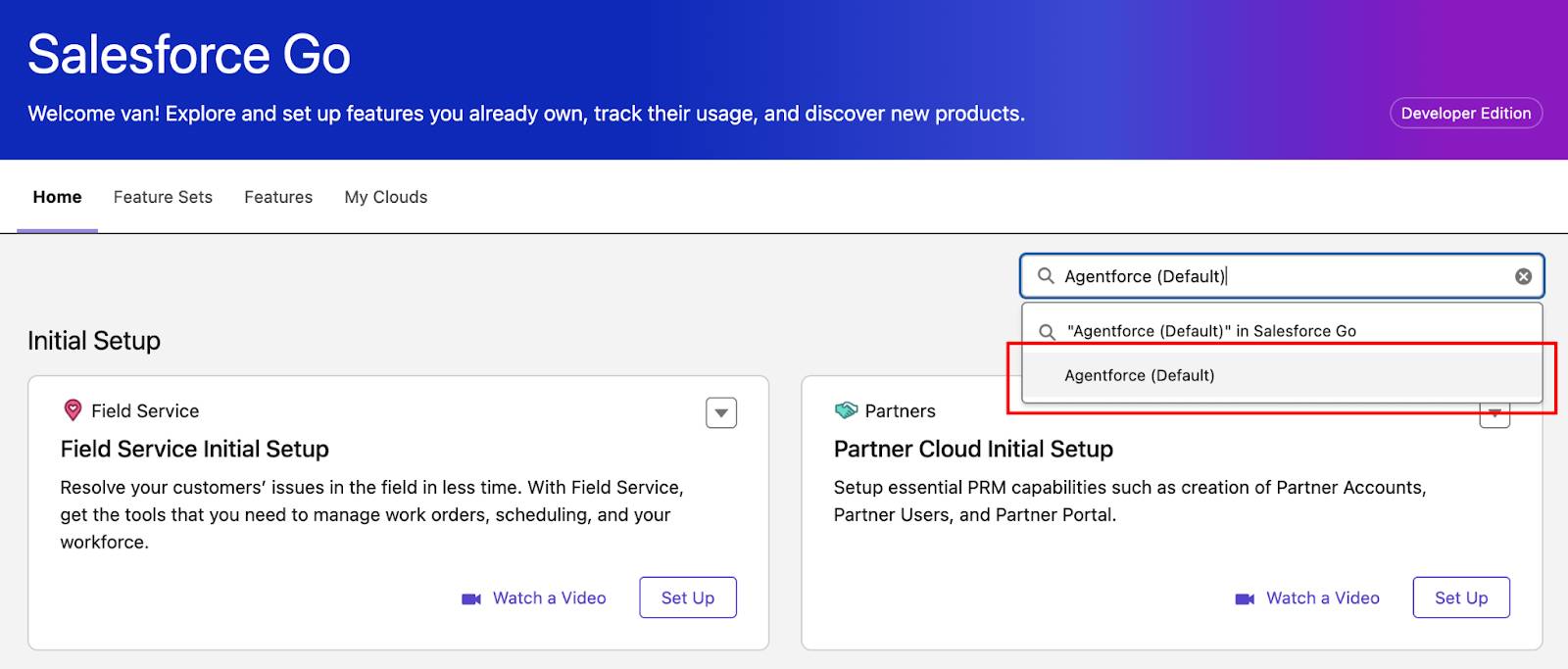
Task: Click the Partners handshake icon
Action: pyautogui.click(x=846, y=410)
